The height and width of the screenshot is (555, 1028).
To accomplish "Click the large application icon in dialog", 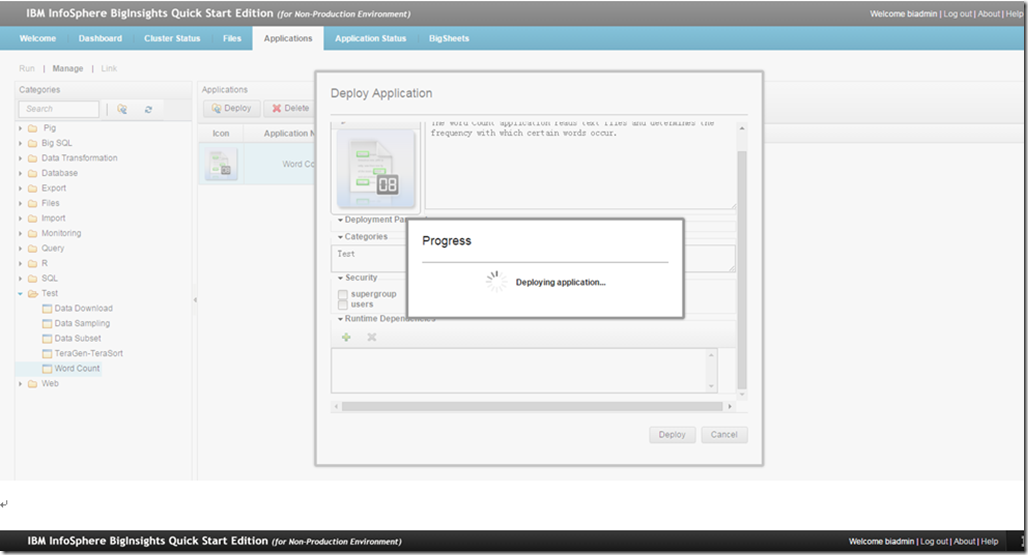I will tap(376, 169).
